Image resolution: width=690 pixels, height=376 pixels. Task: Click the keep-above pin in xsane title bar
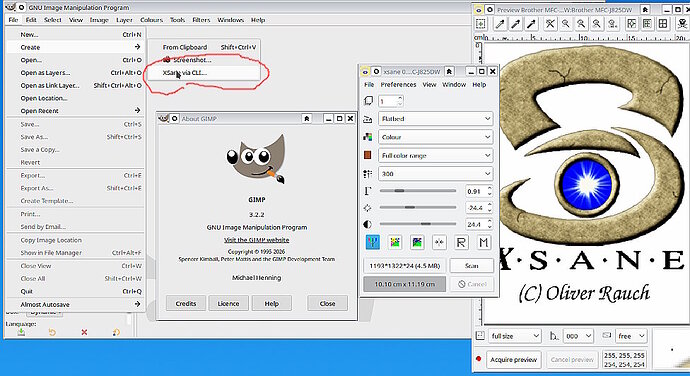pos(449,71)
